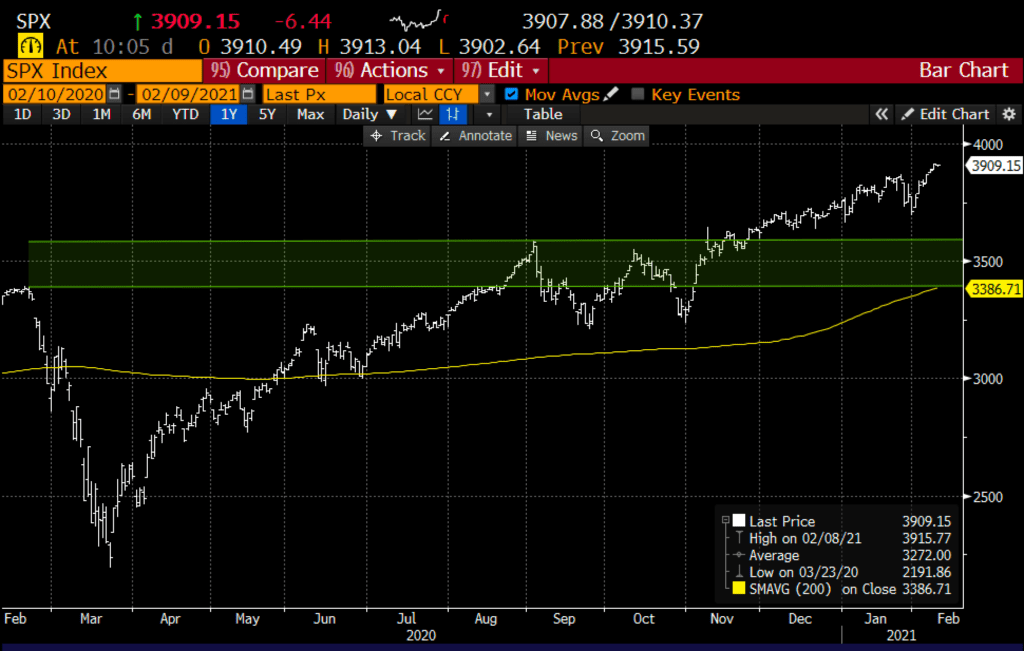Select the 6M time range tab
1024x651 pixels.
tap(141, 114)
